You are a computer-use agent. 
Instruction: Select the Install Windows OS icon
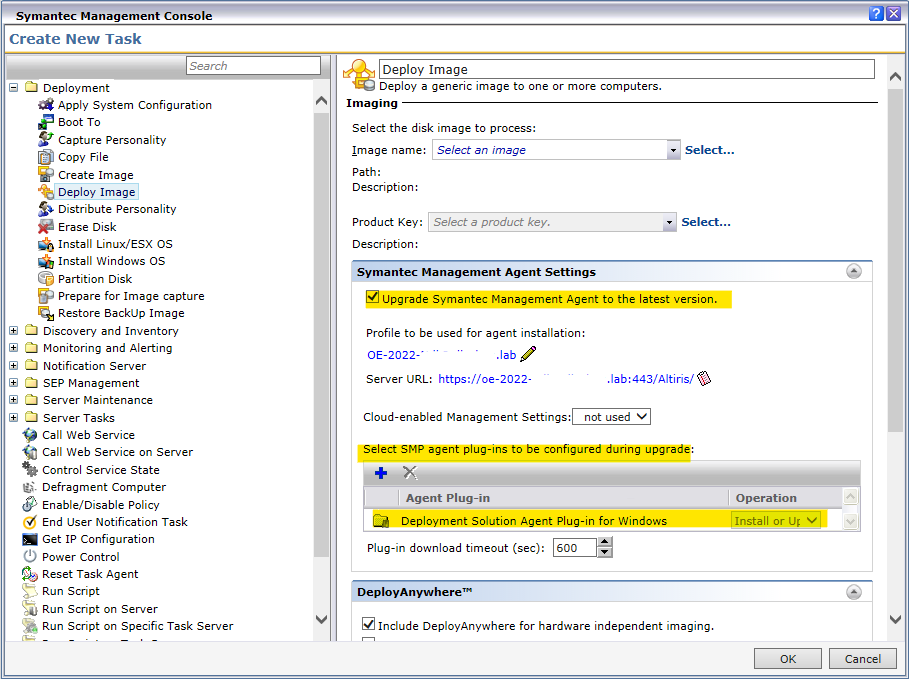[45, 261]
